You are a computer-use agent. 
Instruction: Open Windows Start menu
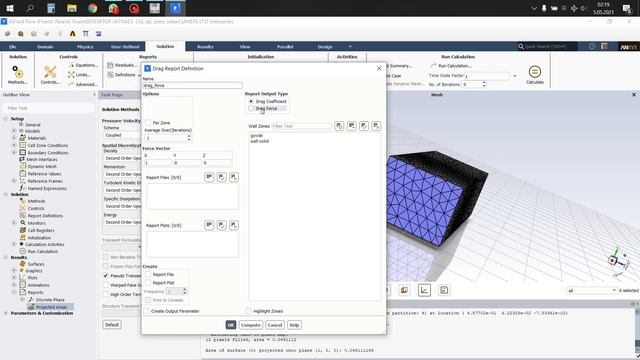click(x=9, y=8)
